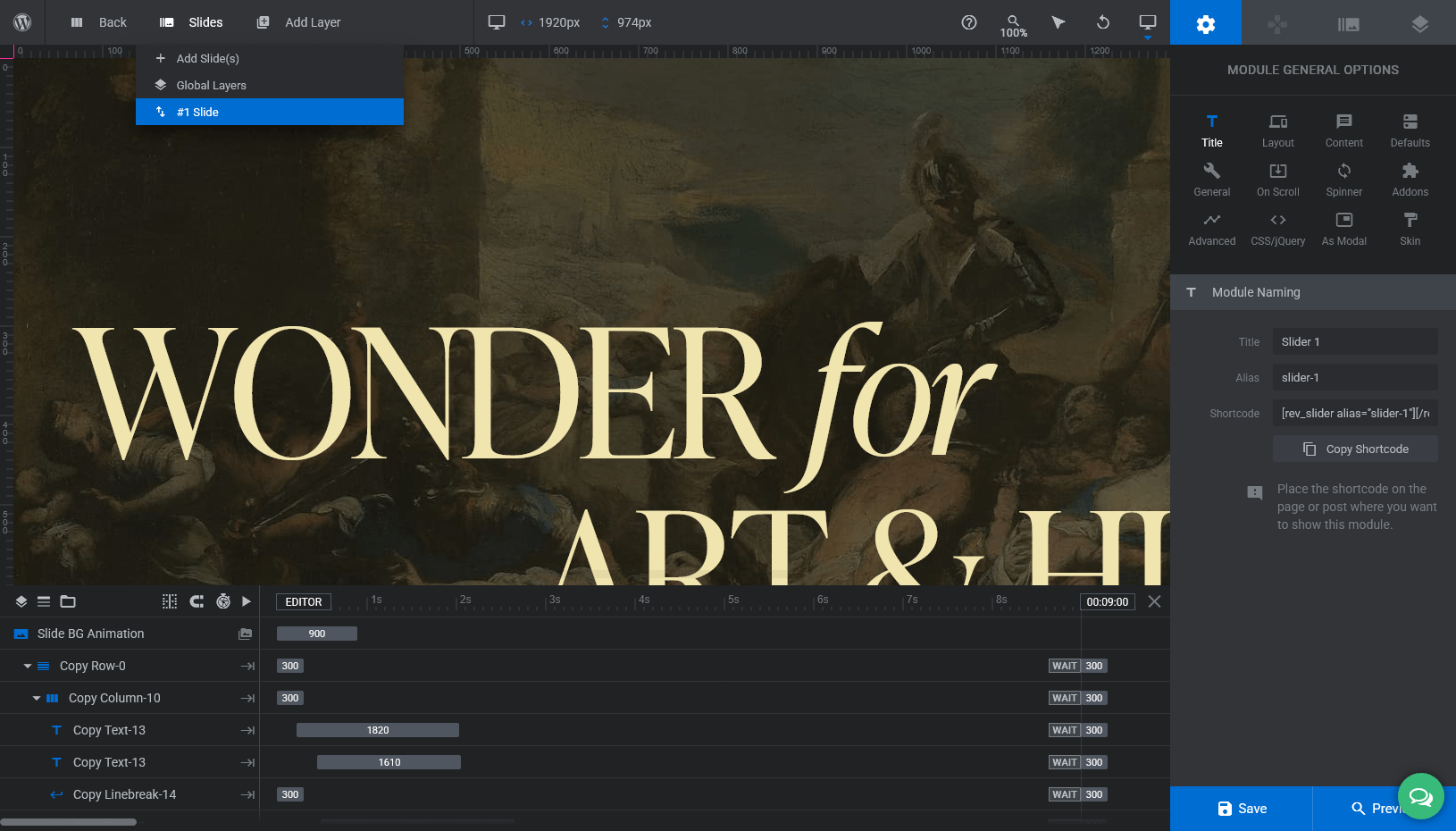
Task: Open Module General Options gear tab
Action: coord(1206,22)
